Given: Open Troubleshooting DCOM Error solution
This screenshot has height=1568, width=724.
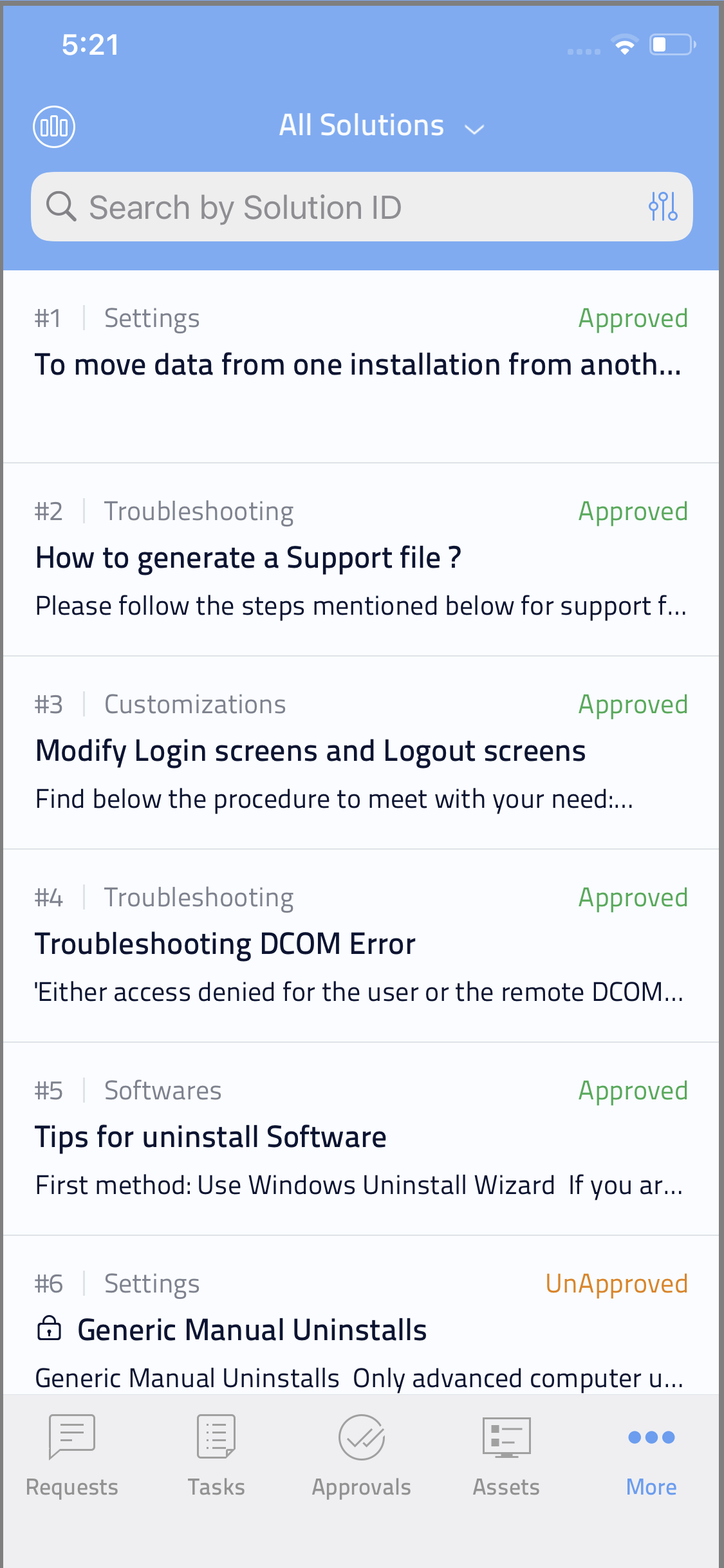Looking at the screenshot, I should coord(360,946).
